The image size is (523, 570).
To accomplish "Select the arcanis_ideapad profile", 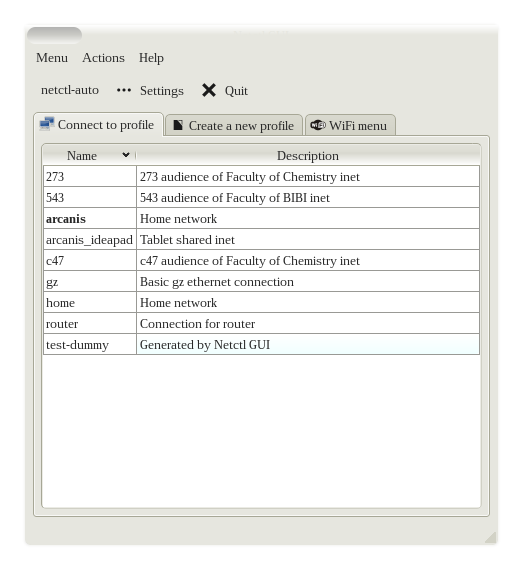I will pyautogui.click(x=261, y=240).
